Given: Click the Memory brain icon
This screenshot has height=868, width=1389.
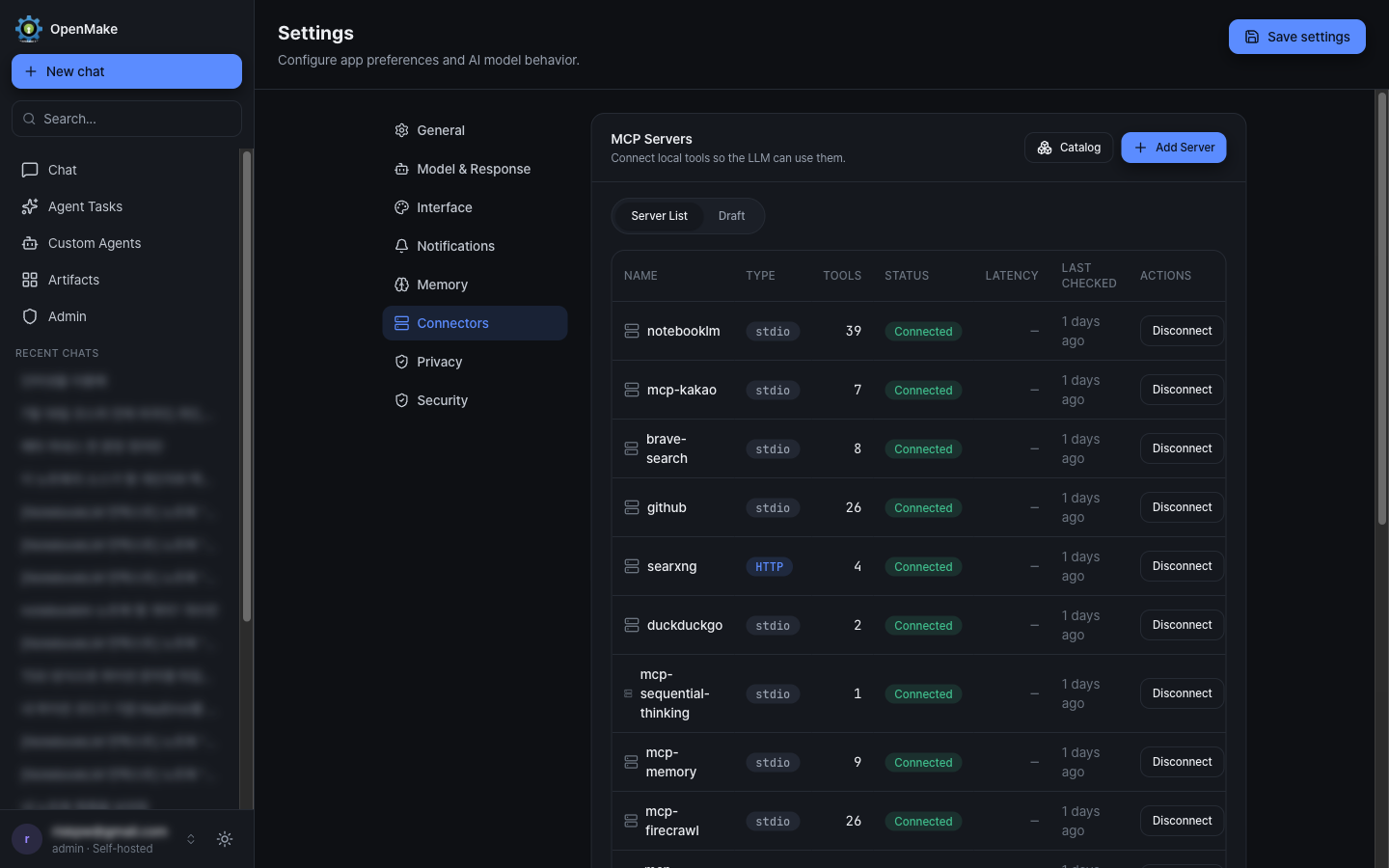Looking at the screenshot, I should (401, 285).
